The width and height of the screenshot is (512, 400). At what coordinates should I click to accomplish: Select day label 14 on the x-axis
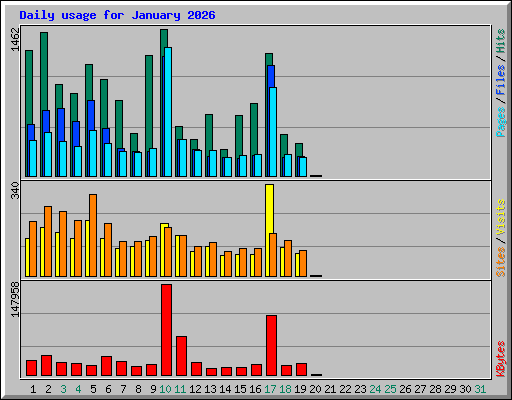tap(225, 389)
